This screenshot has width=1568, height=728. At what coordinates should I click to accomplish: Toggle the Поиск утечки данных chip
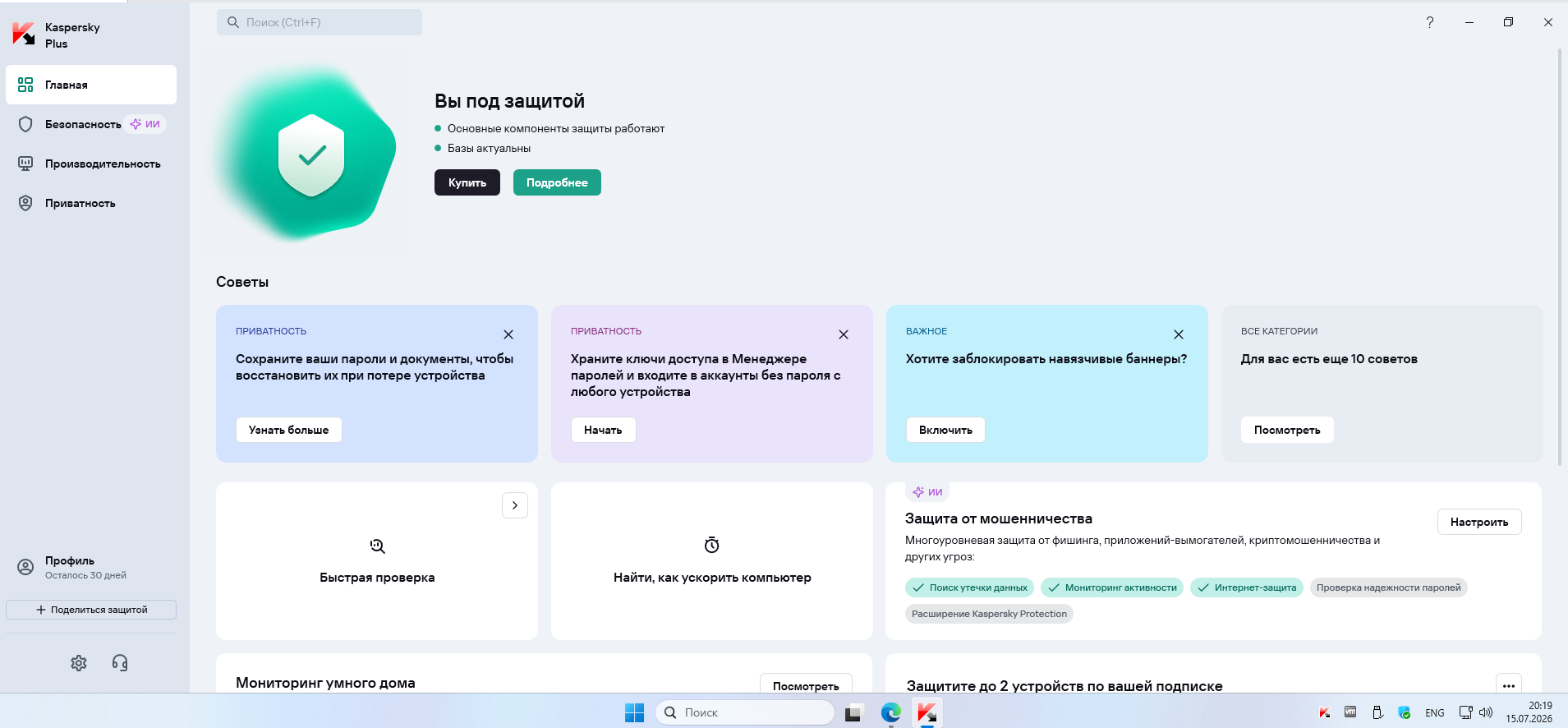(970, 587)
